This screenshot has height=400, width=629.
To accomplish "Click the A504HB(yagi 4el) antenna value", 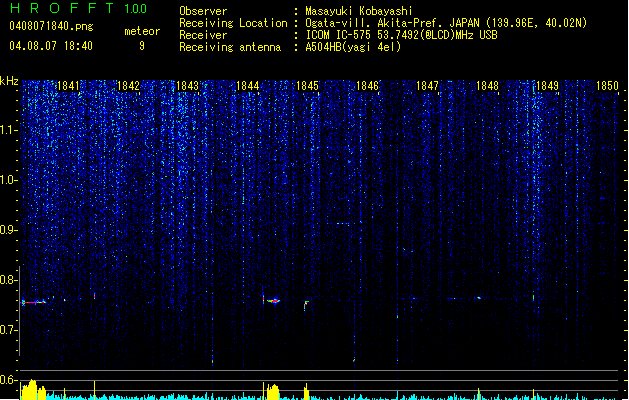I will coord(353,47).
